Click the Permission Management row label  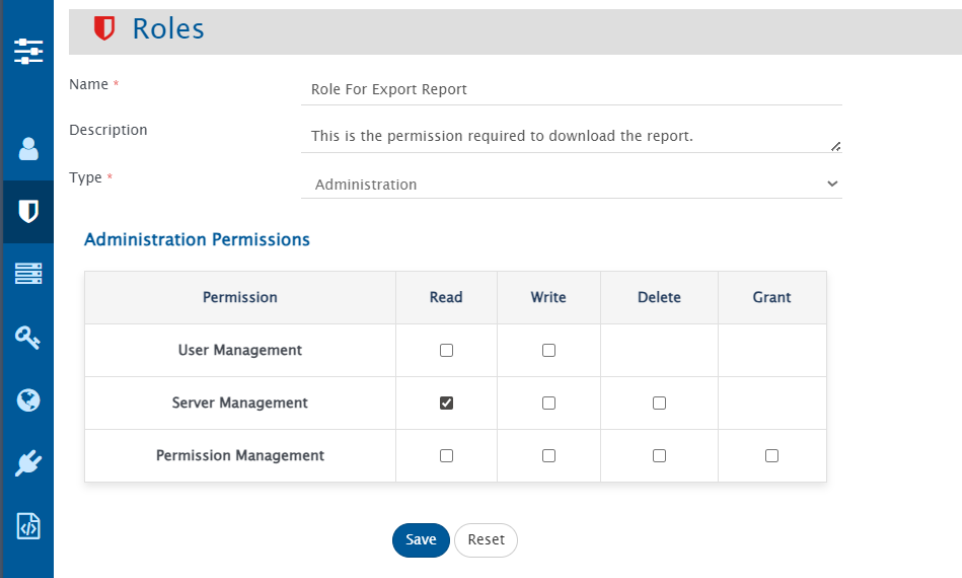[x=240, y=456]
